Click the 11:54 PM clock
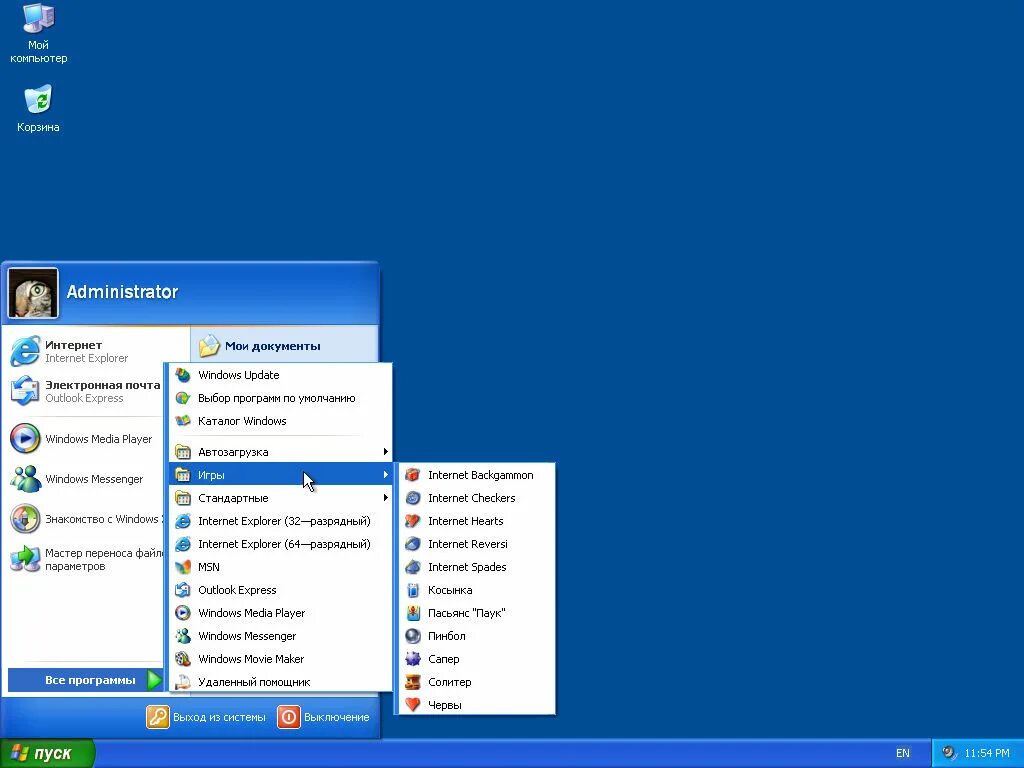 pyautogui.click(x=987, y=754)
